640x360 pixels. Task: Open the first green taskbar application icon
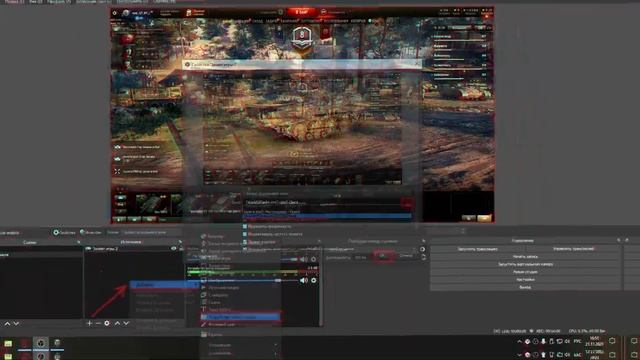click(x=8, y=343)
